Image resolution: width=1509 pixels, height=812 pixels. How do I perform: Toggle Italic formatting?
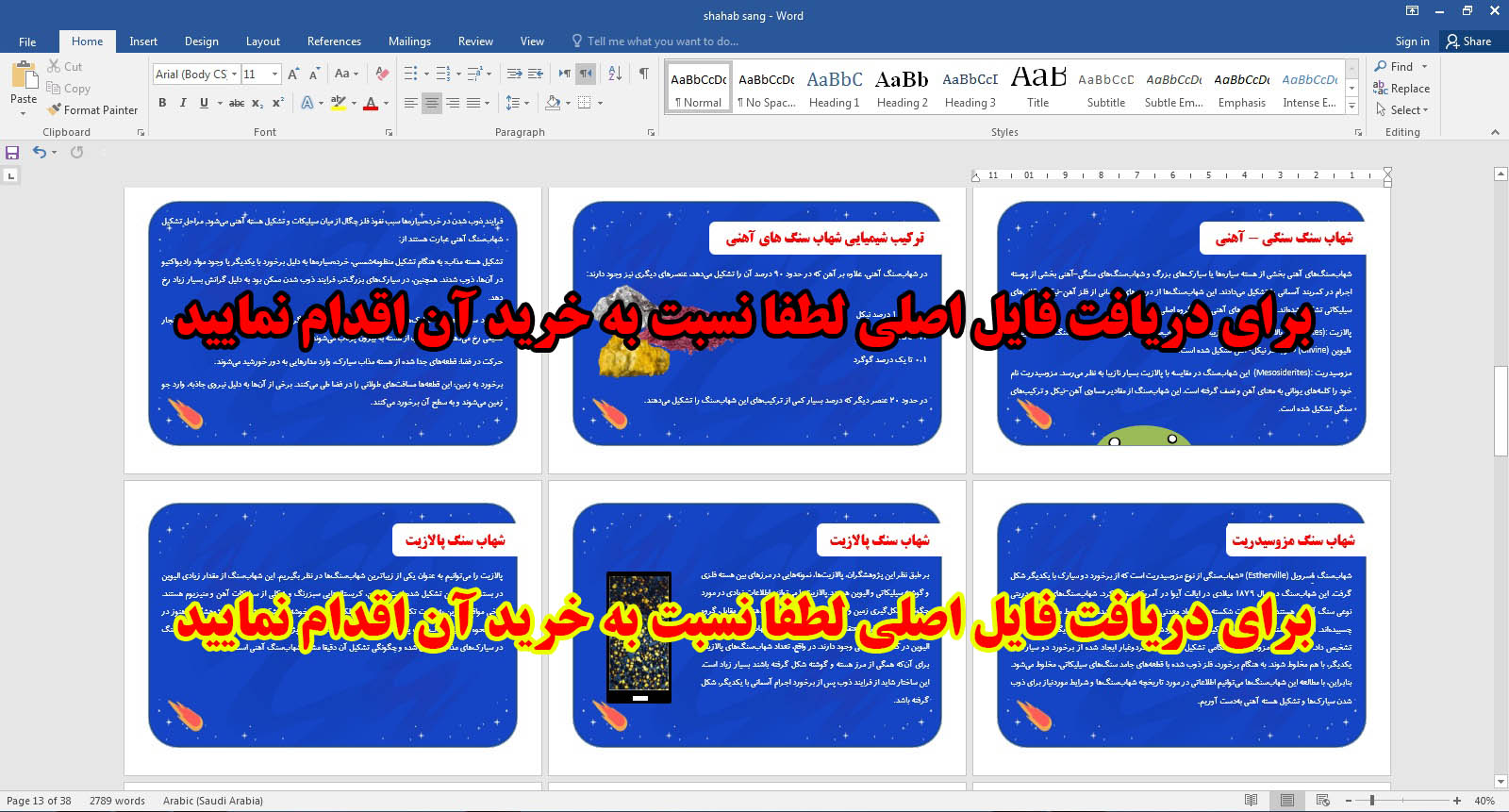tap(183, 103)
